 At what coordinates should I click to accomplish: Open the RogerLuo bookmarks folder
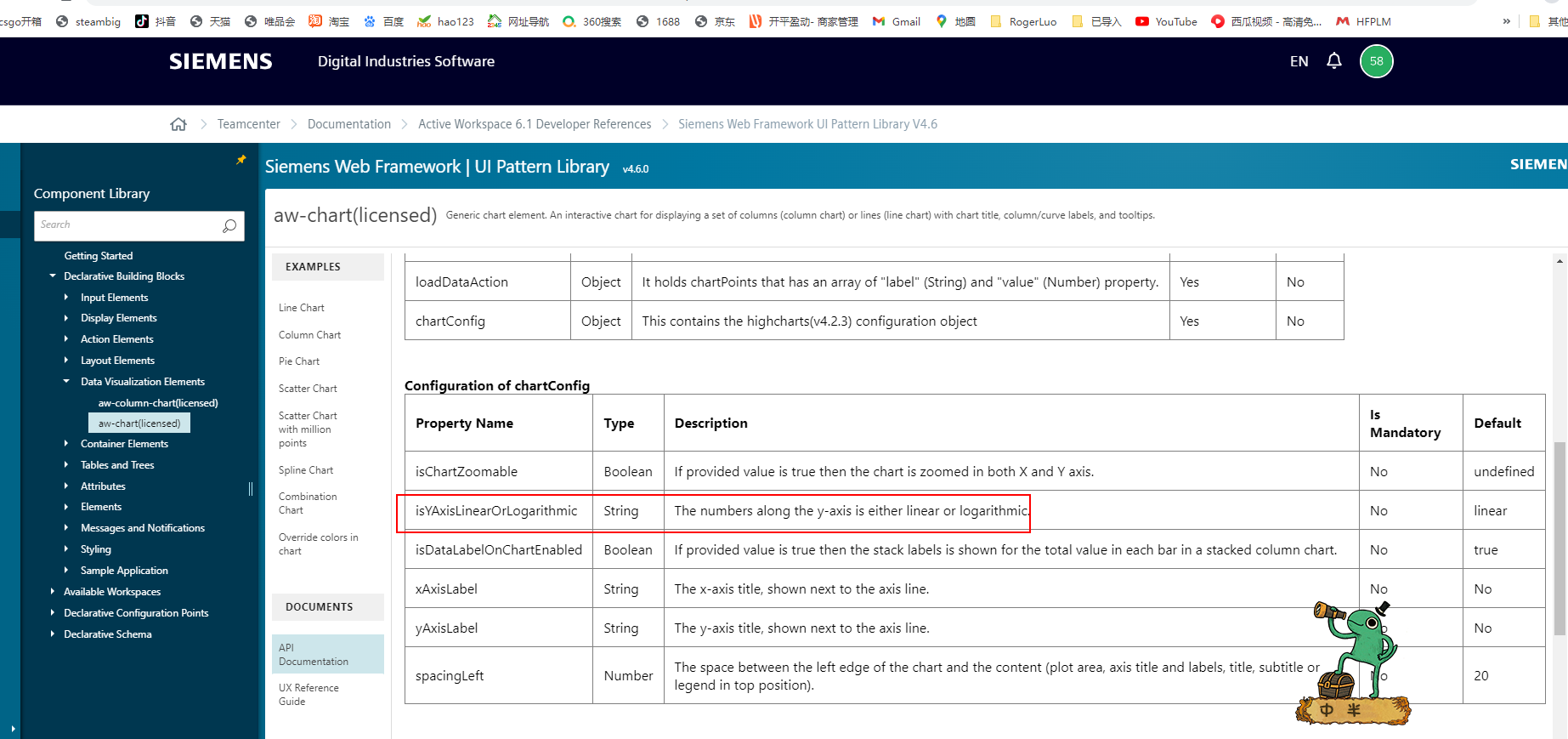click(x=1023, y=21)
